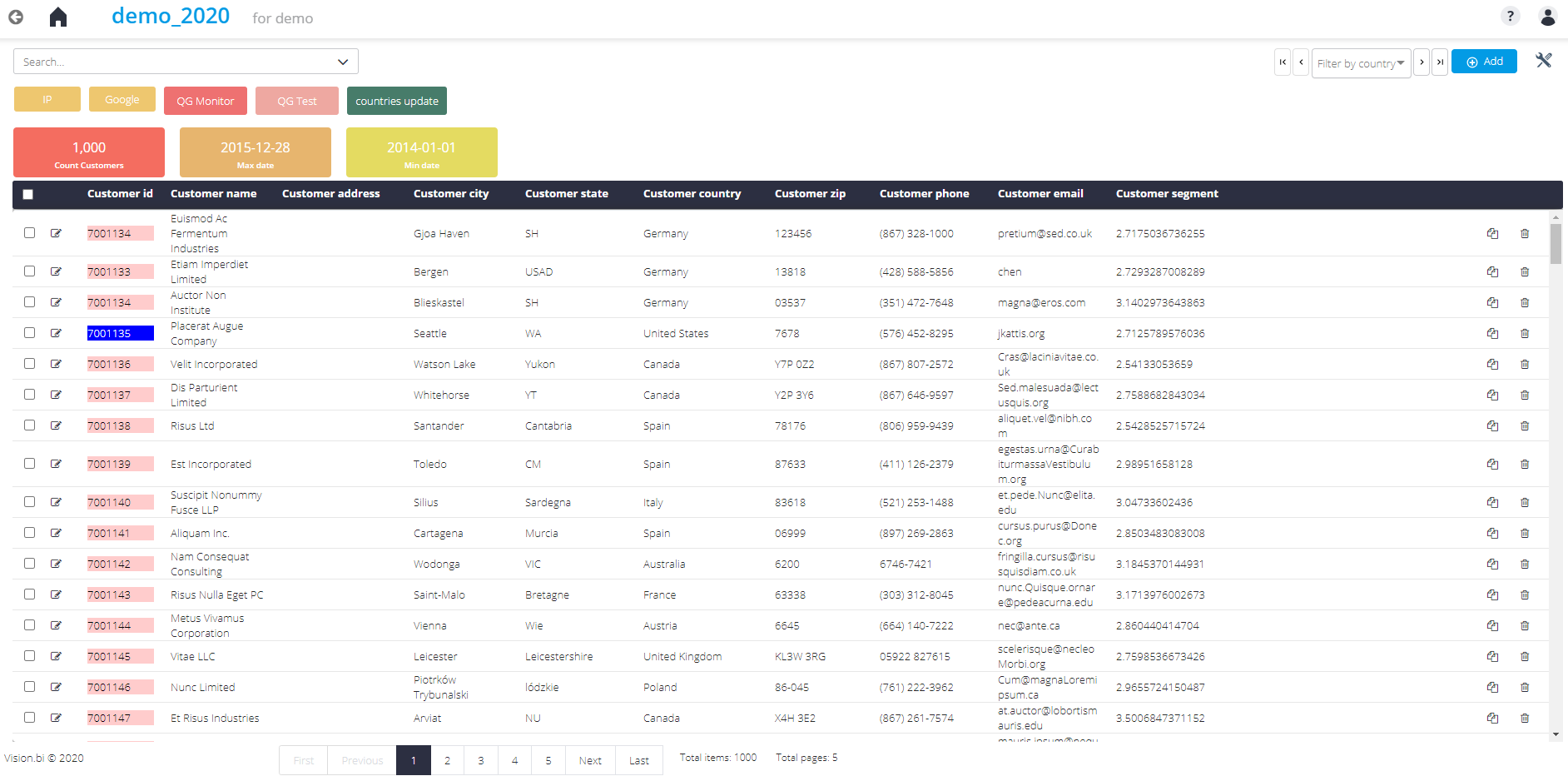Delete the Nunc Limited row
Viewport: 1568px width, 776px height.
[x=1525, y=687]
